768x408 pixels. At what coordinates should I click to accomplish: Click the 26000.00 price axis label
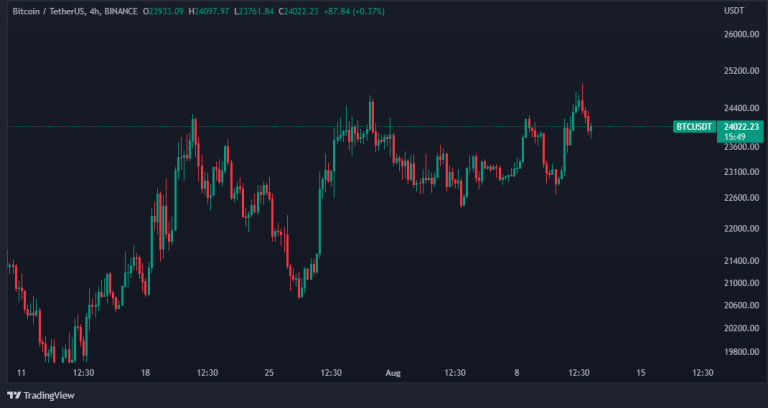[742, 34]
